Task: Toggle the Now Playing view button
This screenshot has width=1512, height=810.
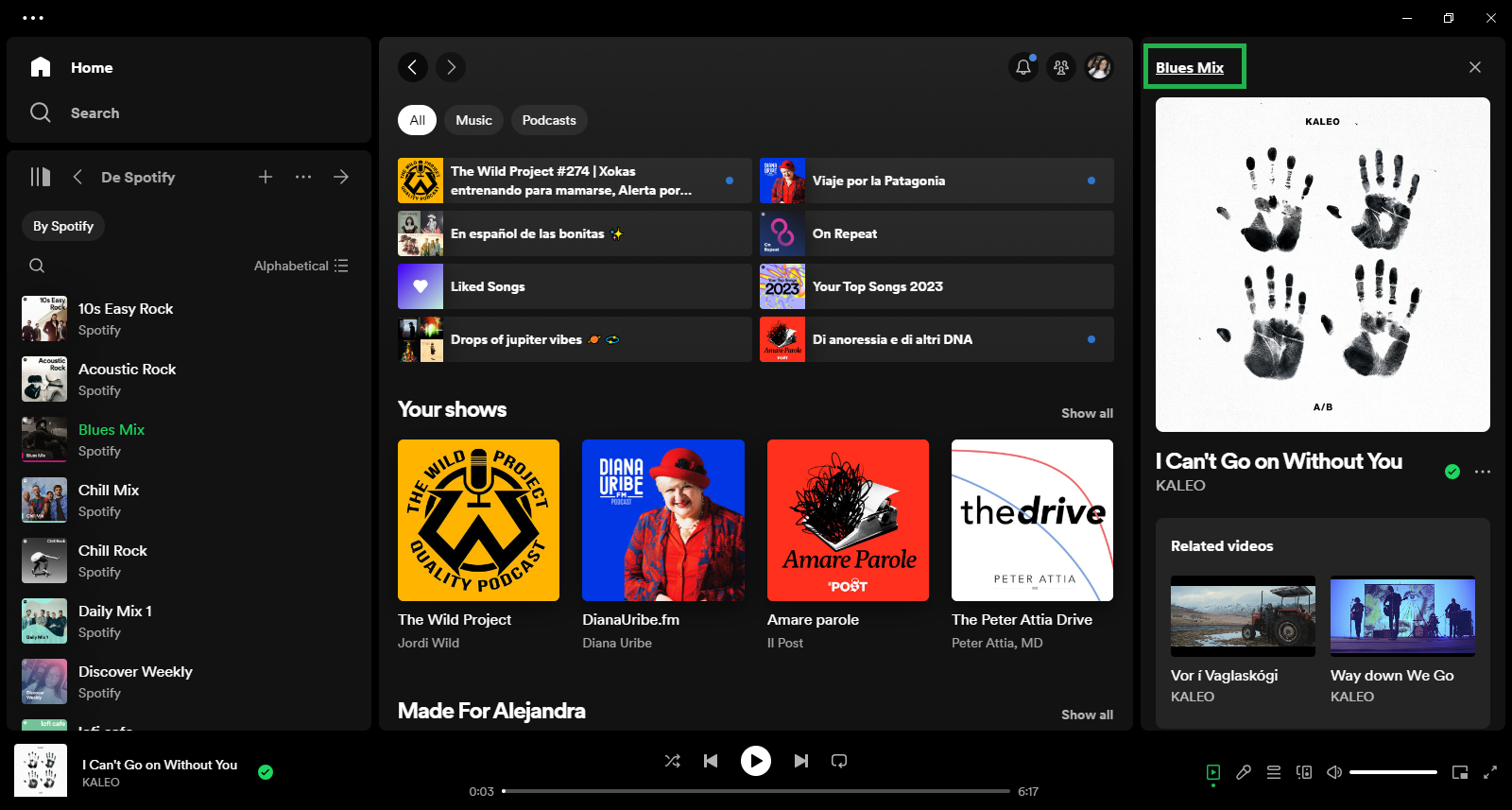Action: 1213,772
